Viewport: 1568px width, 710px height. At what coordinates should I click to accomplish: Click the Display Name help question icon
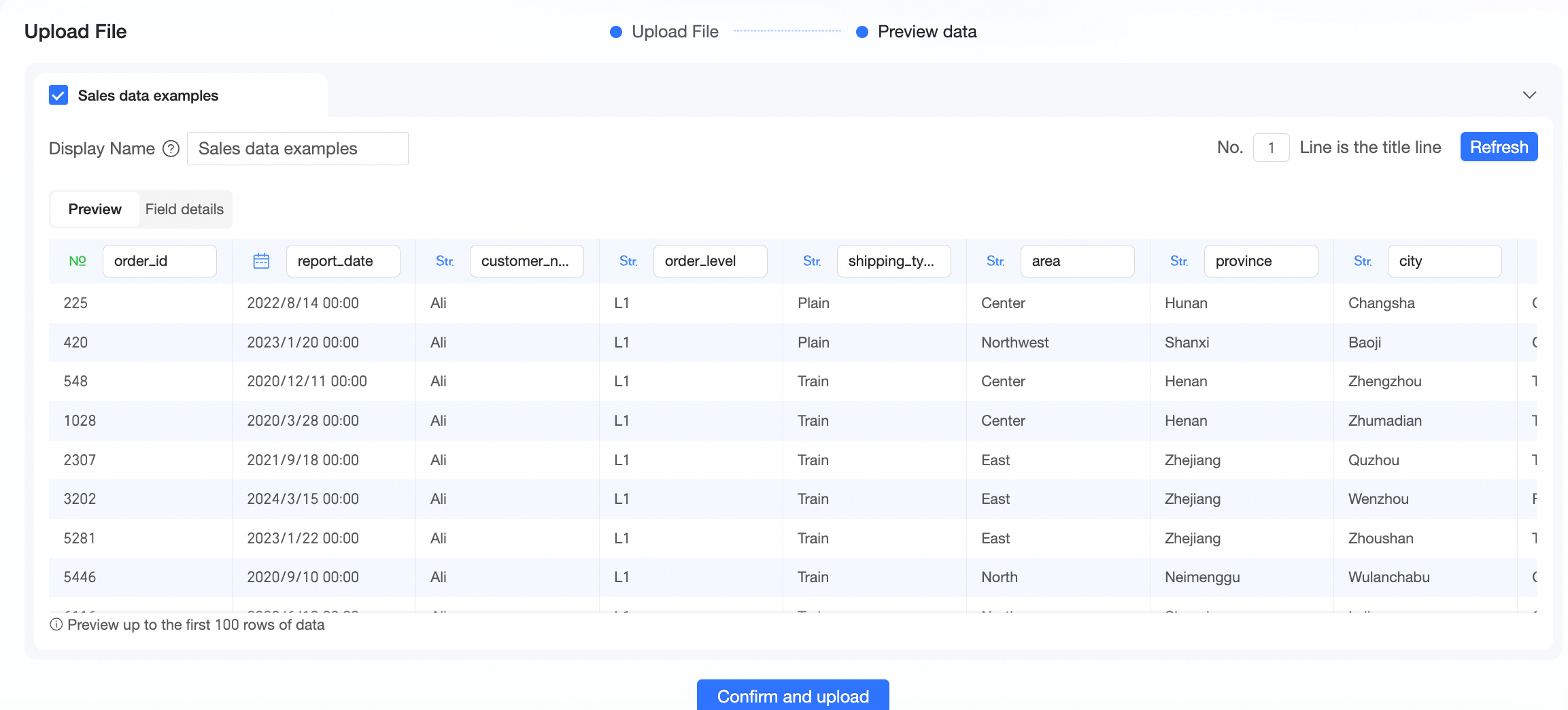(171, 148)
